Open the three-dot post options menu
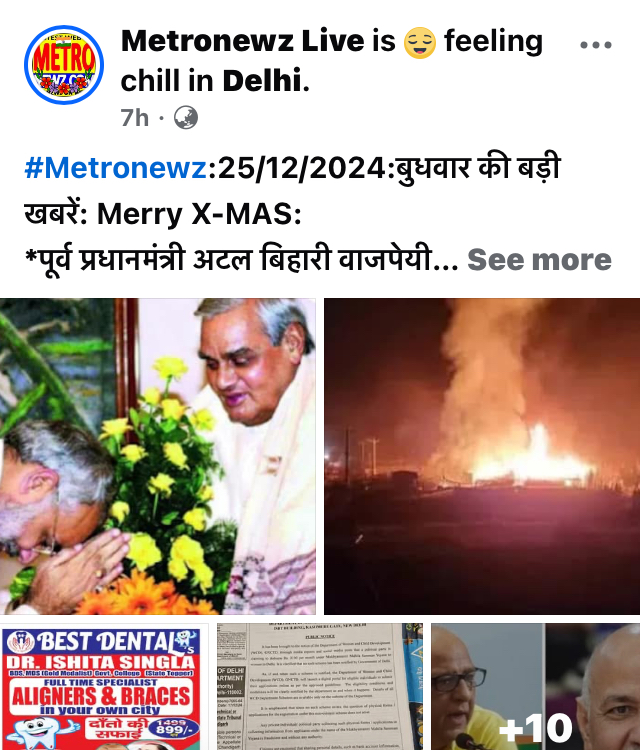 pyautogui.click(x=596, y=45)
